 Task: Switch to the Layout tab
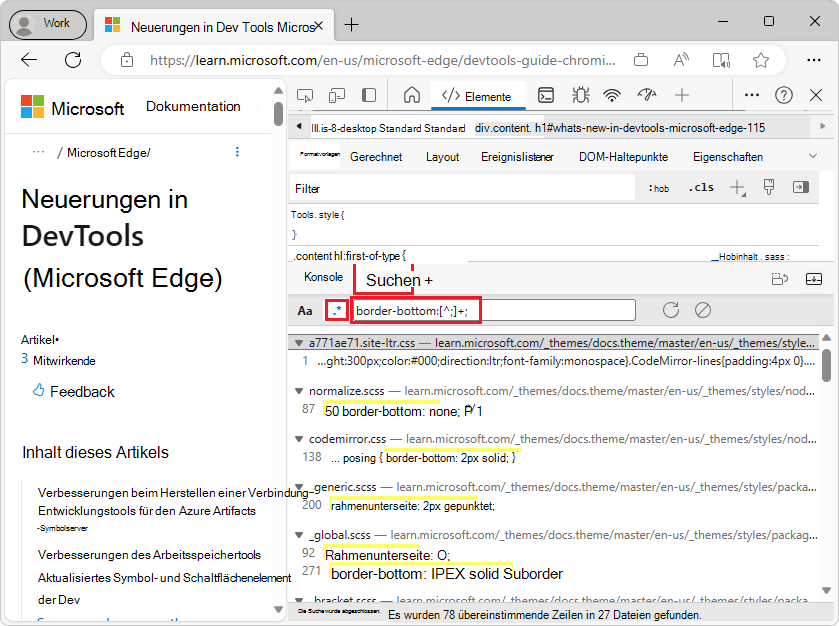coord(442,156)
